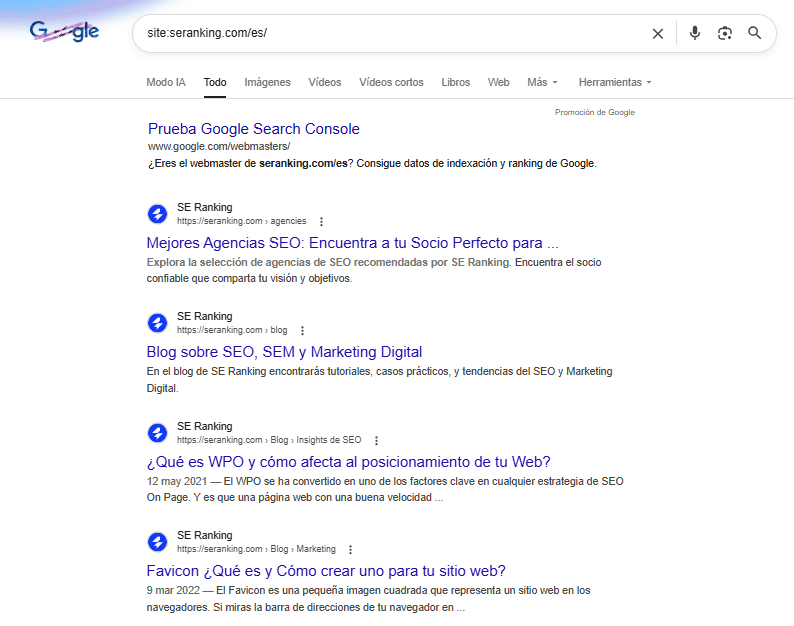The image size is (794, 626).
Task: Click the SE Ranking site name above agencies
Action: (x=205, y=207)
